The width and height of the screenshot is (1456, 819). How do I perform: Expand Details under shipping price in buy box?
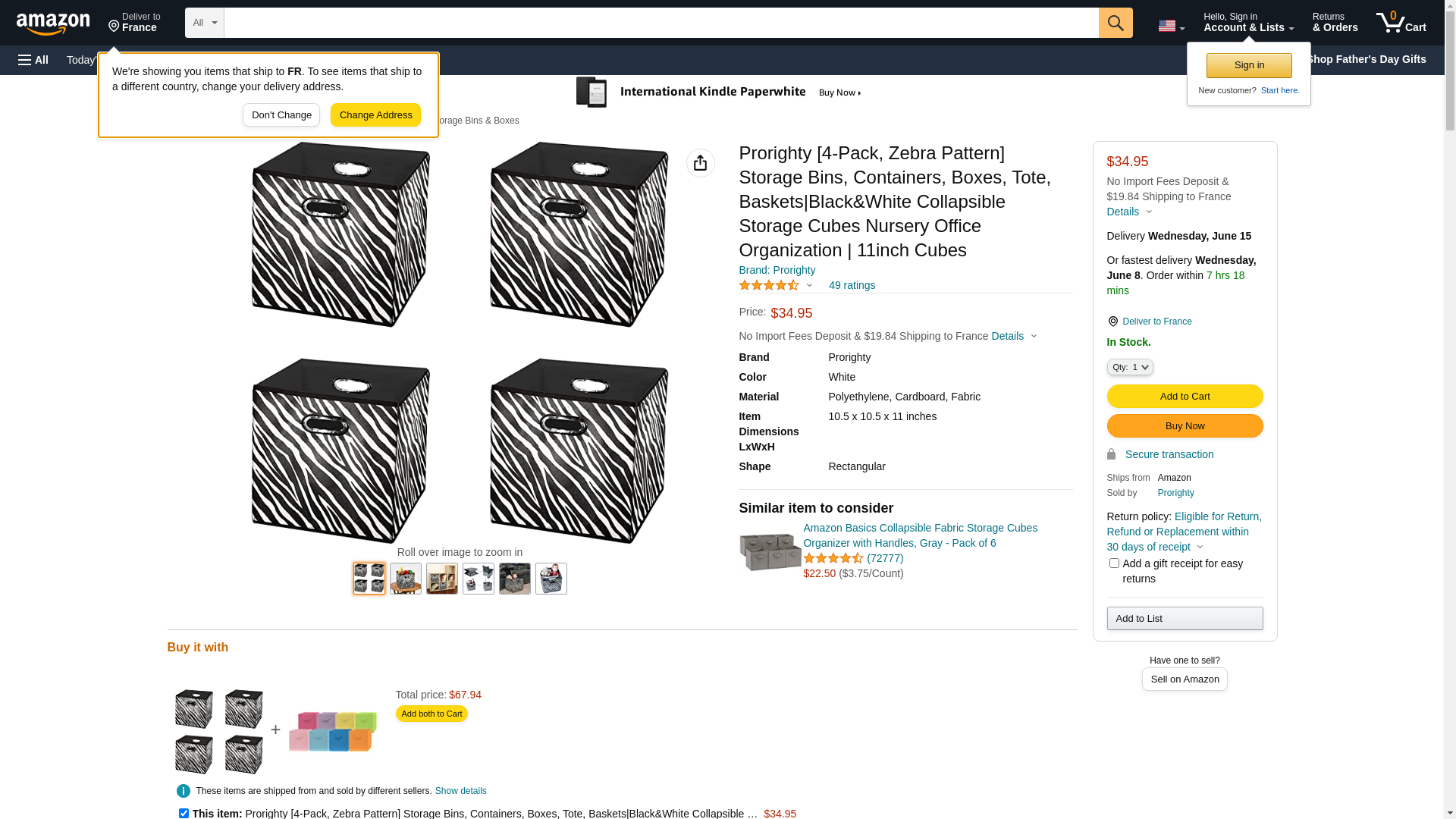pyautogui.click(x=1129, y=212)
